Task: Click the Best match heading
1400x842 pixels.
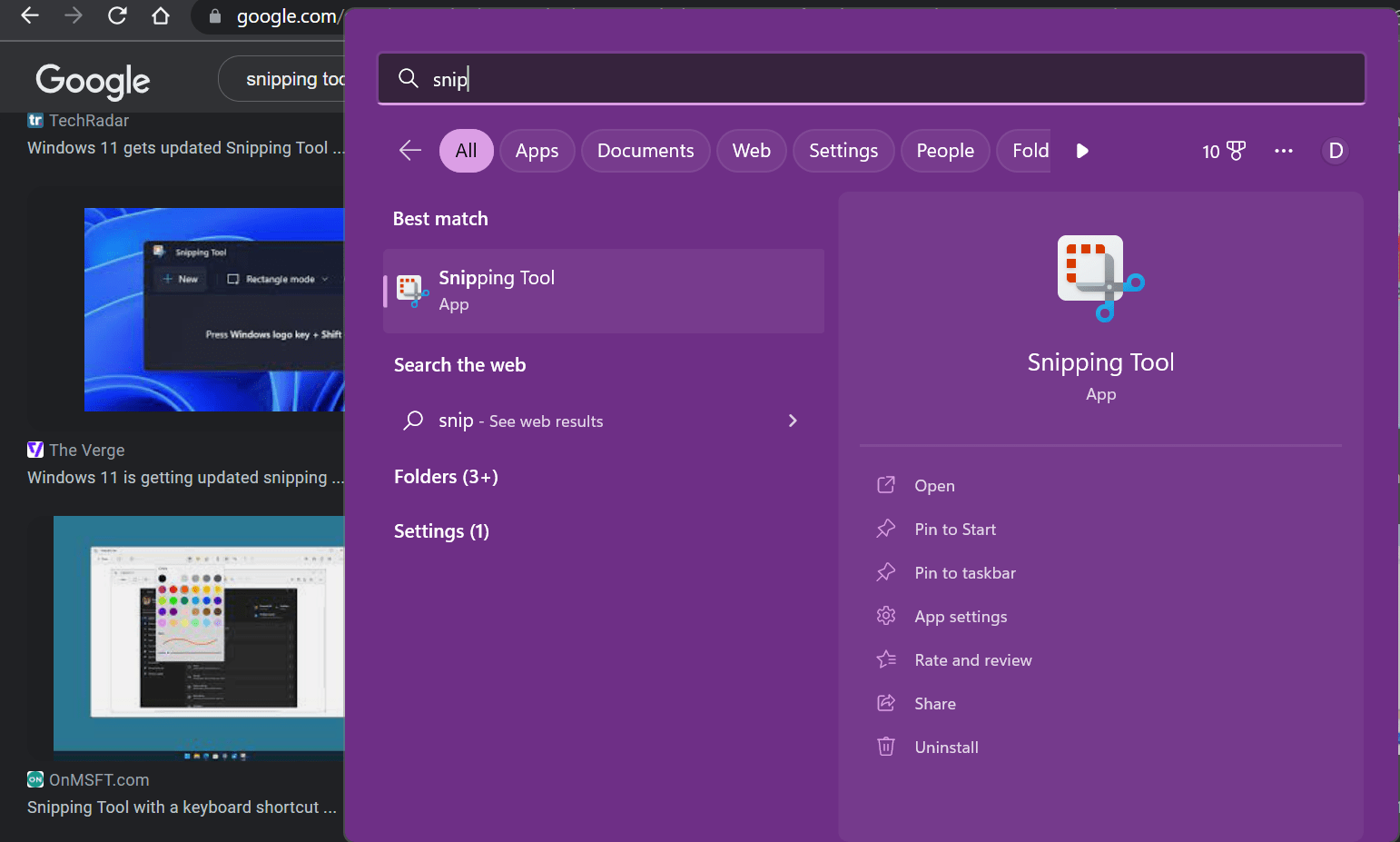Action: [440, 219]
